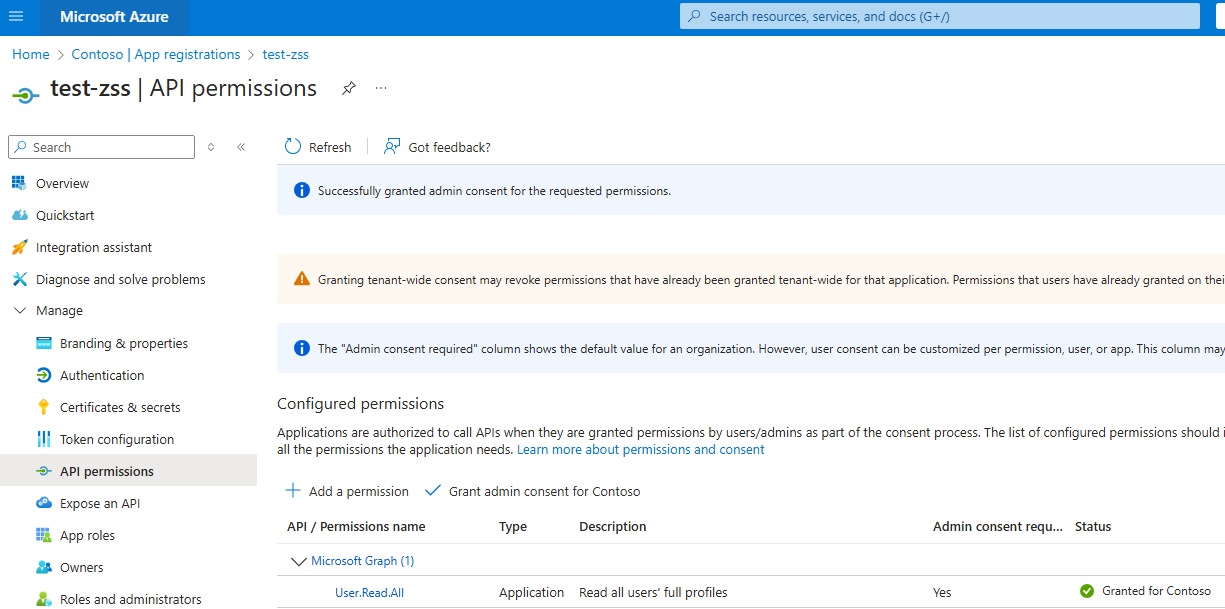The image size is (1225, 609).
Task: Click the green Granted status check icon
Action: click(1087, 591)
